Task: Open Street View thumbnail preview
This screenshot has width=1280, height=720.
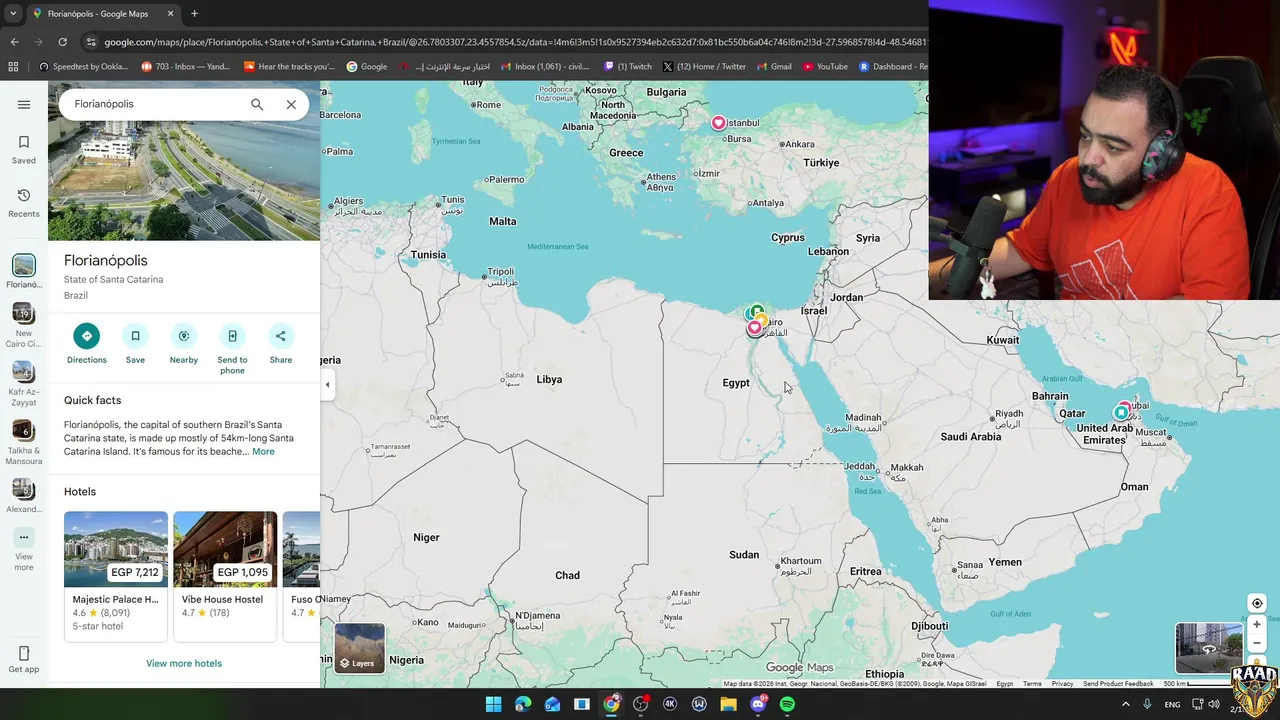Action: pyautogui.click(x=1209, y=648)
